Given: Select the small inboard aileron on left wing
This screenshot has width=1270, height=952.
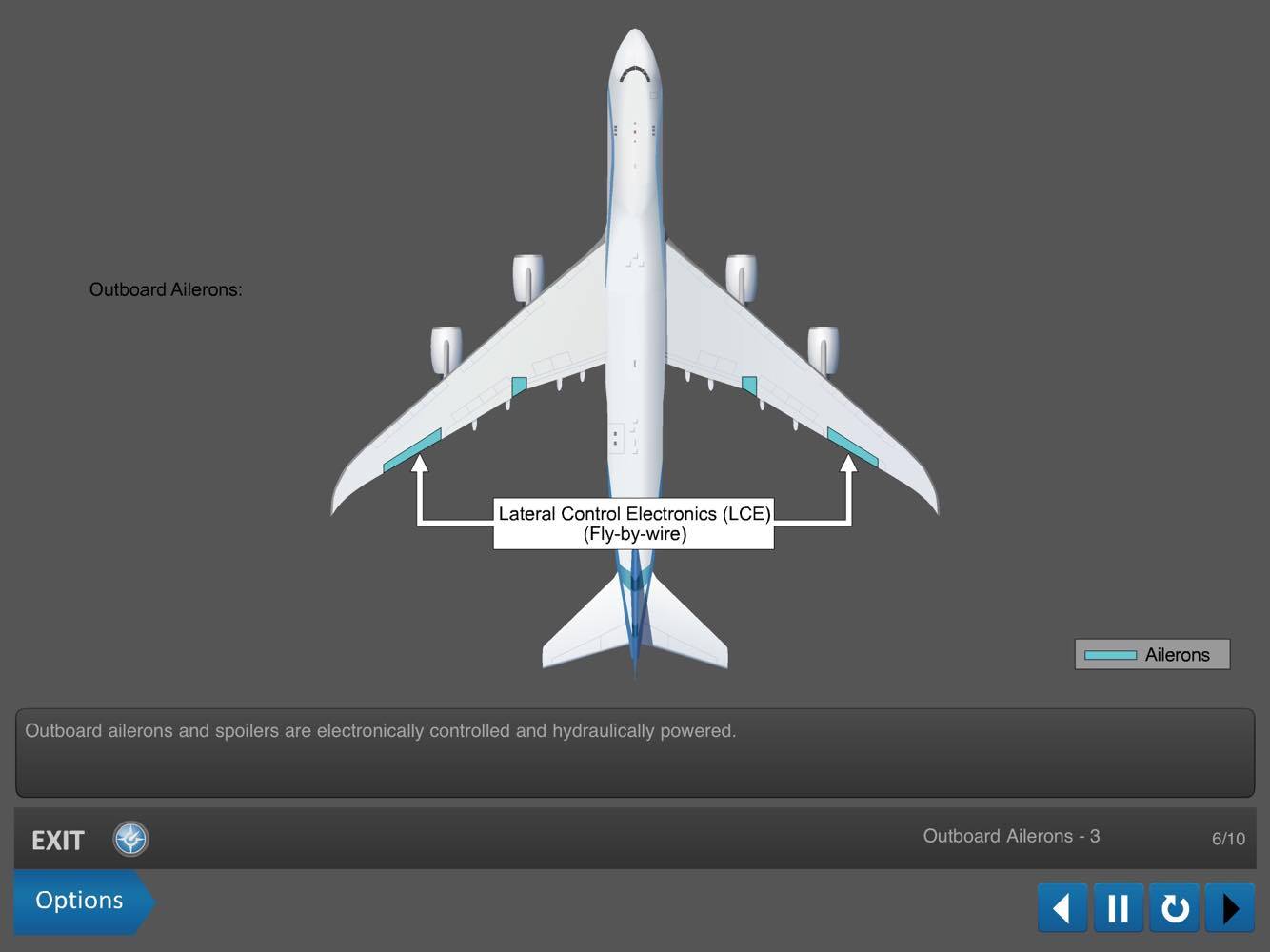Looking at the screenshot, I should [x=519, y=387].
